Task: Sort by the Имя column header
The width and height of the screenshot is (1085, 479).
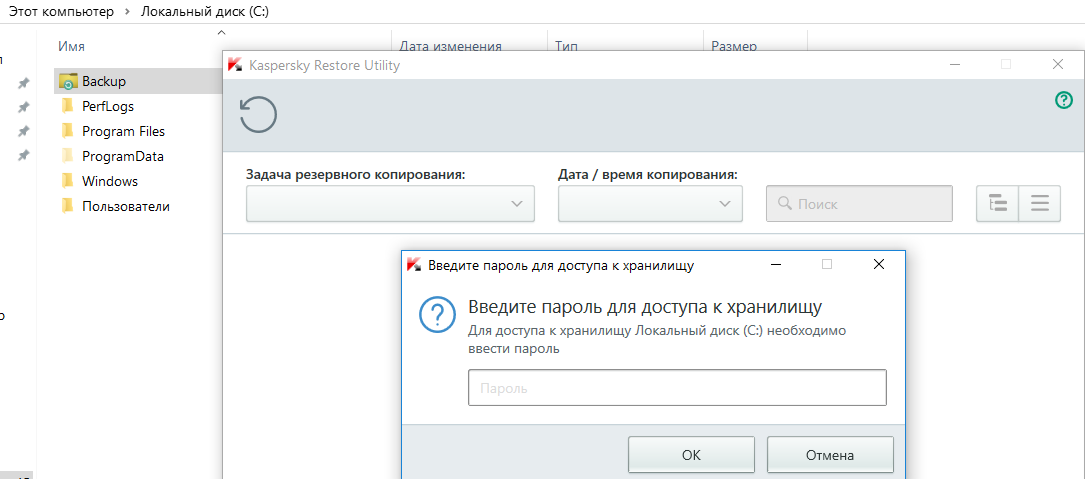Action: pos(72,46)
